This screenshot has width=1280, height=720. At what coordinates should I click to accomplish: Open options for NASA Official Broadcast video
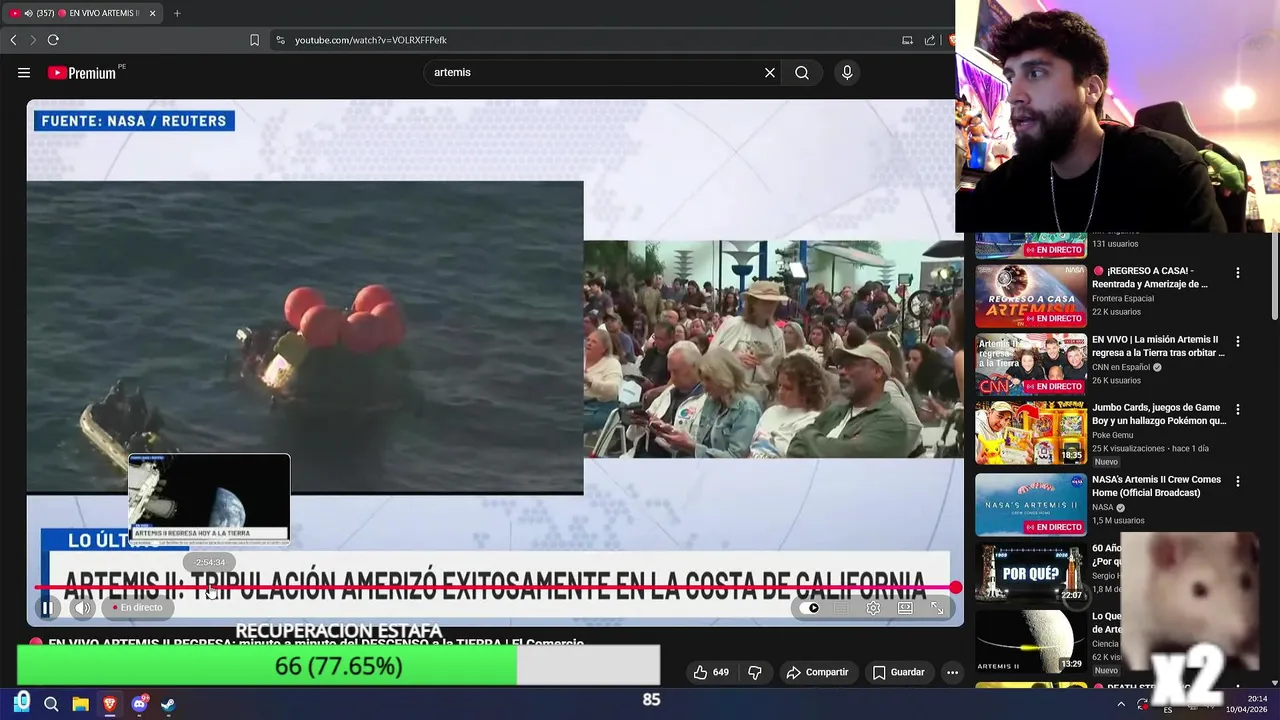tap(1238, 481)
